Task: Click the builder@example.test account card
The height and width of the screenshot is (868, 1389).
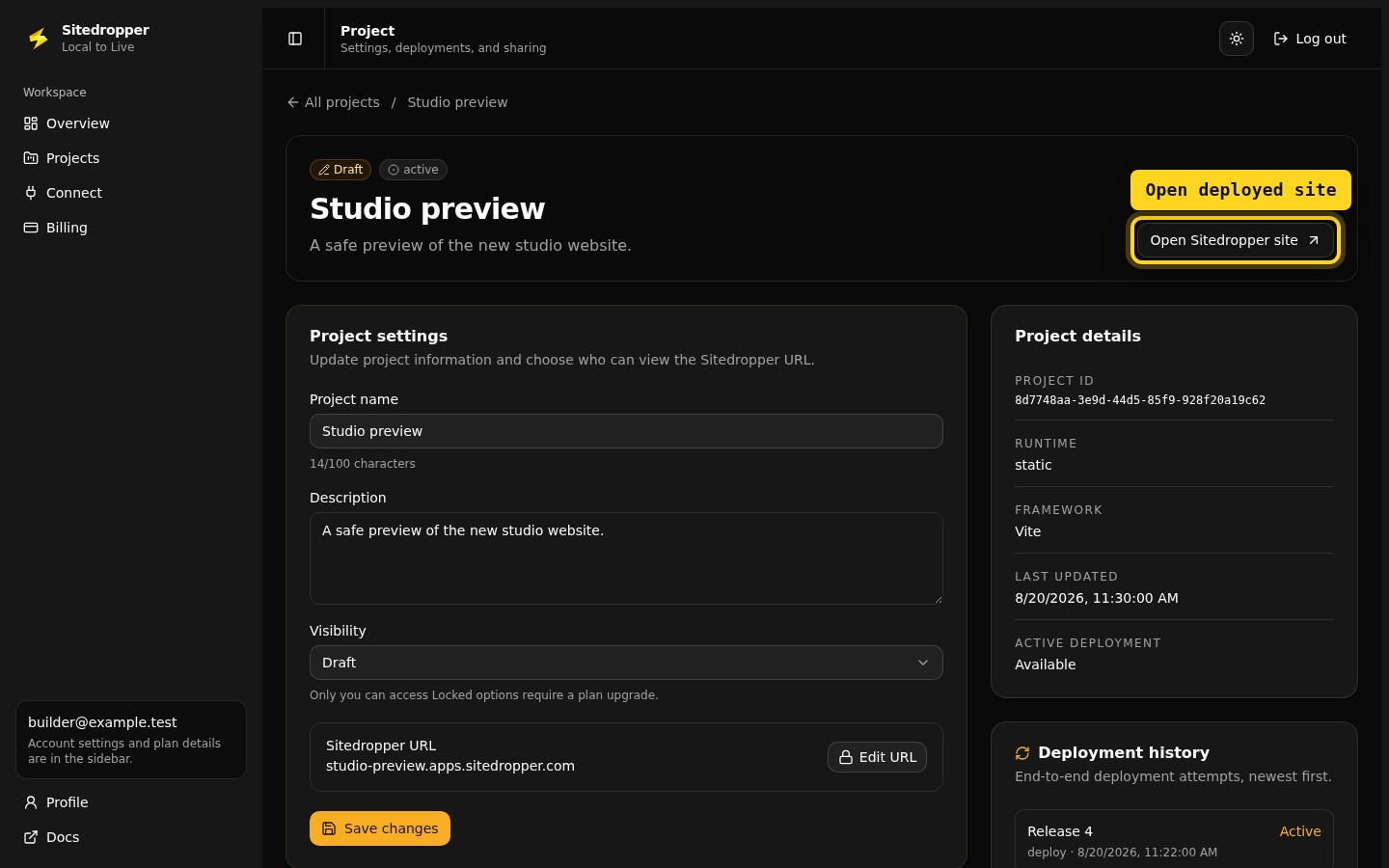Action: click(x=131, y=740)
